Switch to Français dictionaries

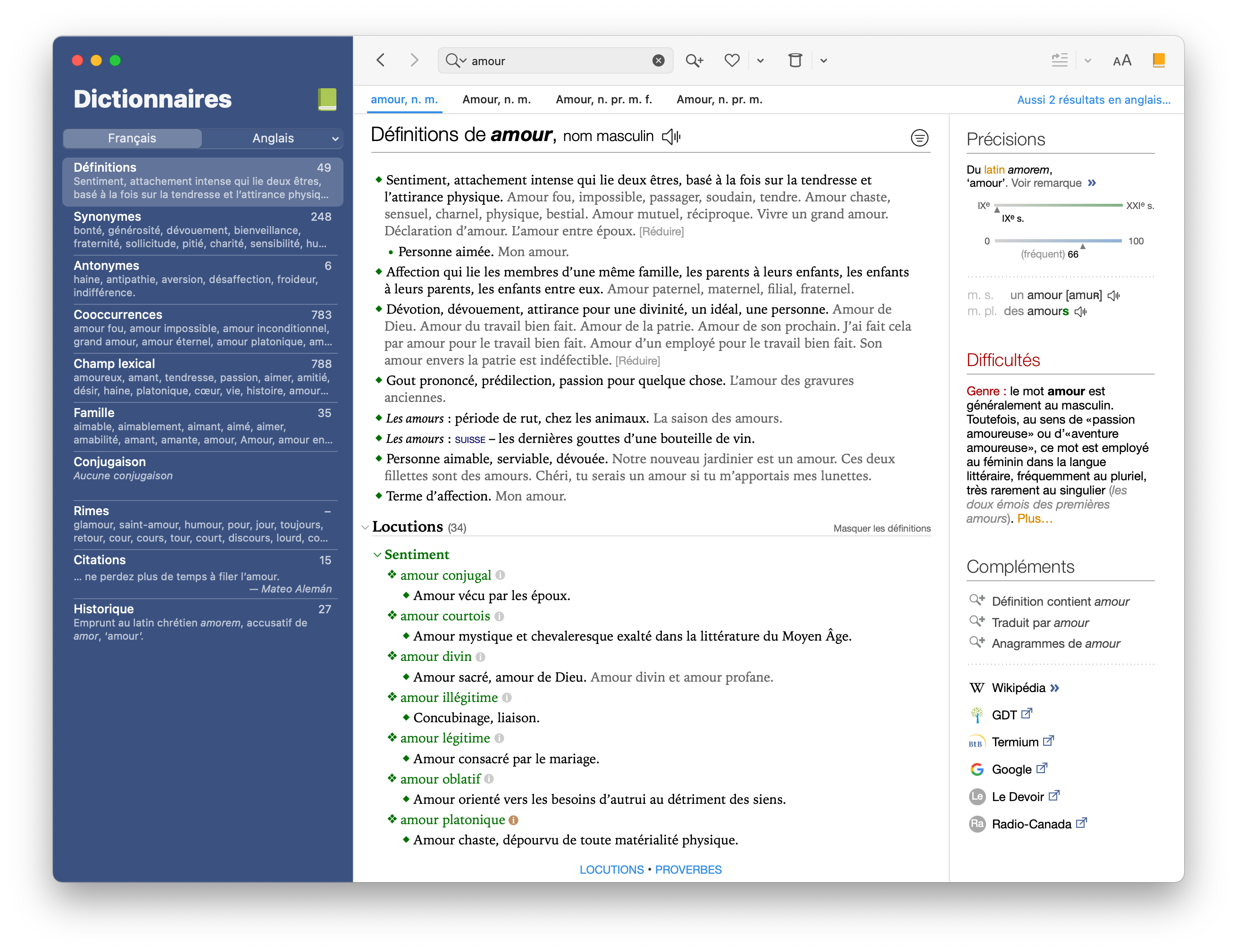tap(132, 138)
